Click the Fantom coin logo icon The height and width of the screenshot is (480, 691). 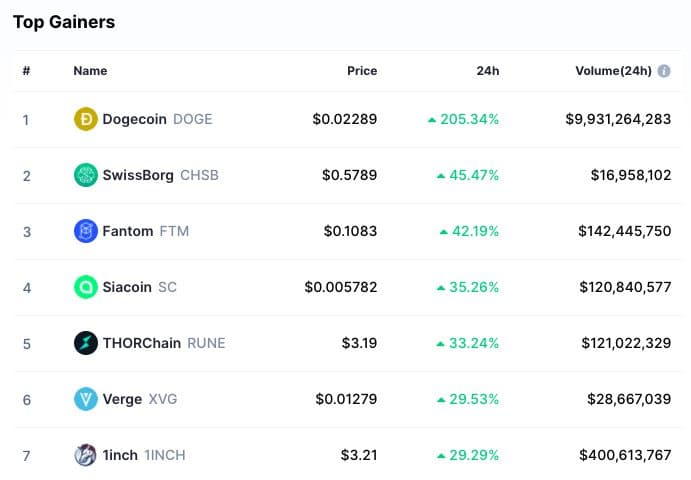click(x=86, y=231)
